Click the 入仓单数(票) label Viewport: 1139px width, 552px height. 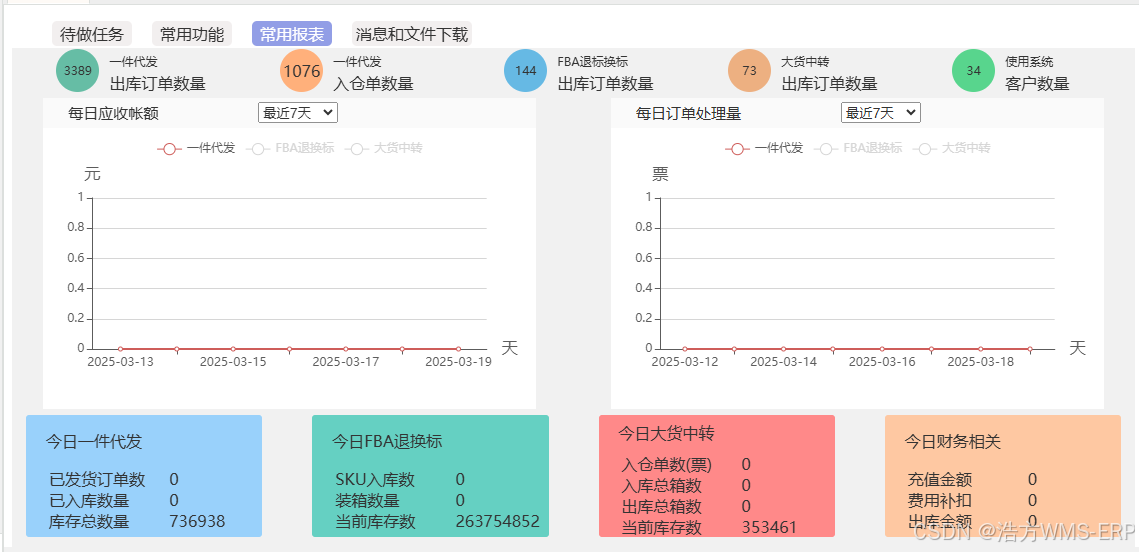tap(667, 465)
